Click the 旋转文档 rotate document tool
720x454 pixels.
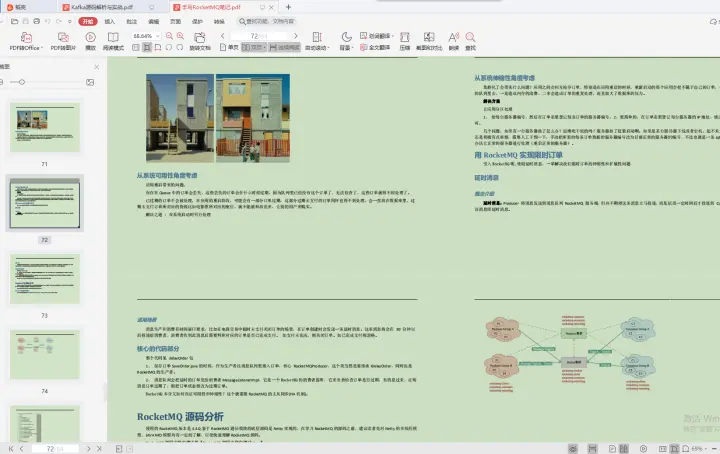pyautogui.click(x=200, y=41)
